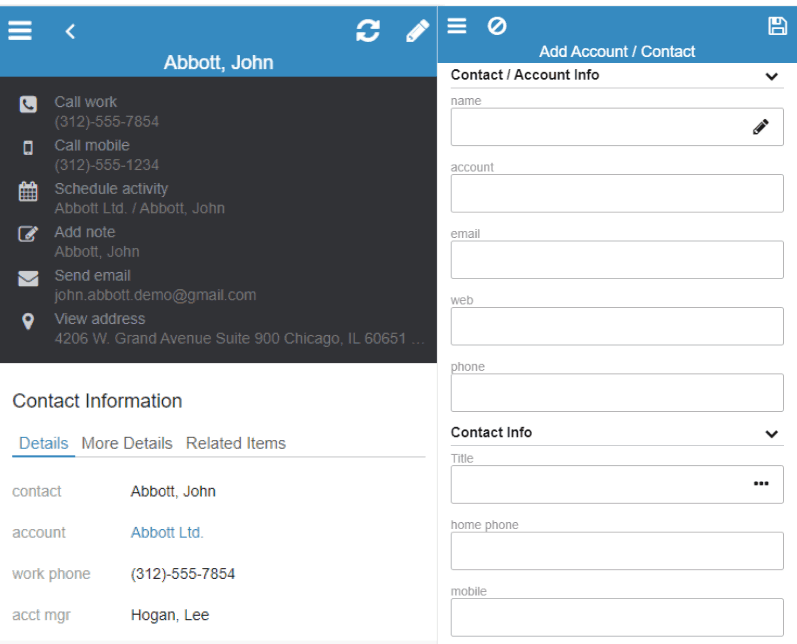Open the More Details tab
797x644 pixels.
127,443
